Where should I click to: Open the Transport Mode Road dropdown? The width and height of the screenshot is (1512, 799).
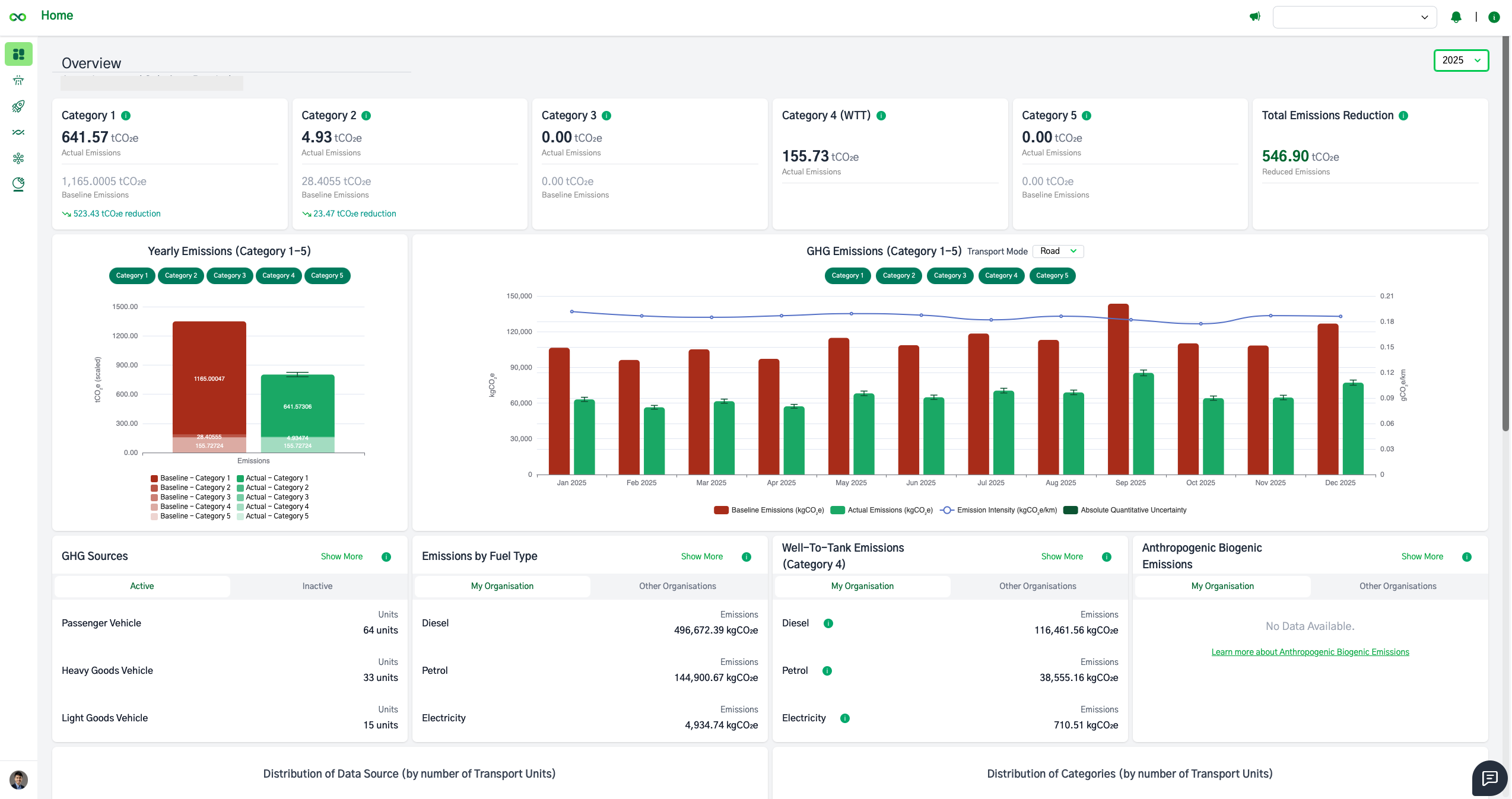pos(1058,252)
